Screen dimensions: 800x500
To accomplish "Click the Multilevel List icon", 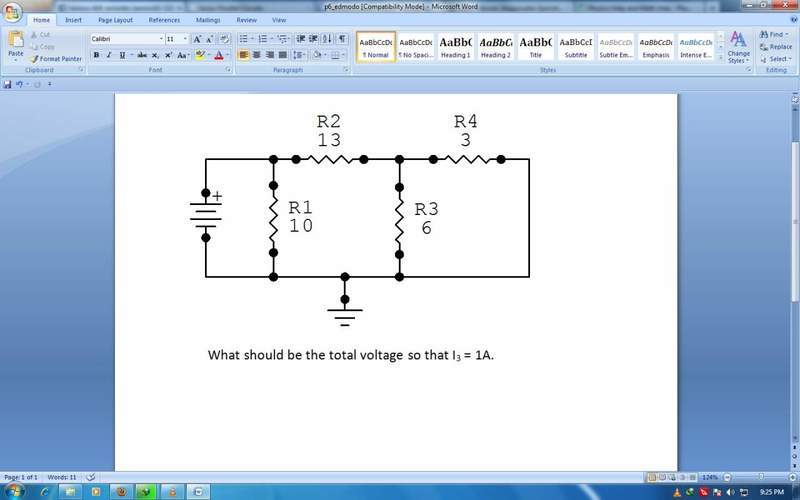I will click(x=282, y=39).
